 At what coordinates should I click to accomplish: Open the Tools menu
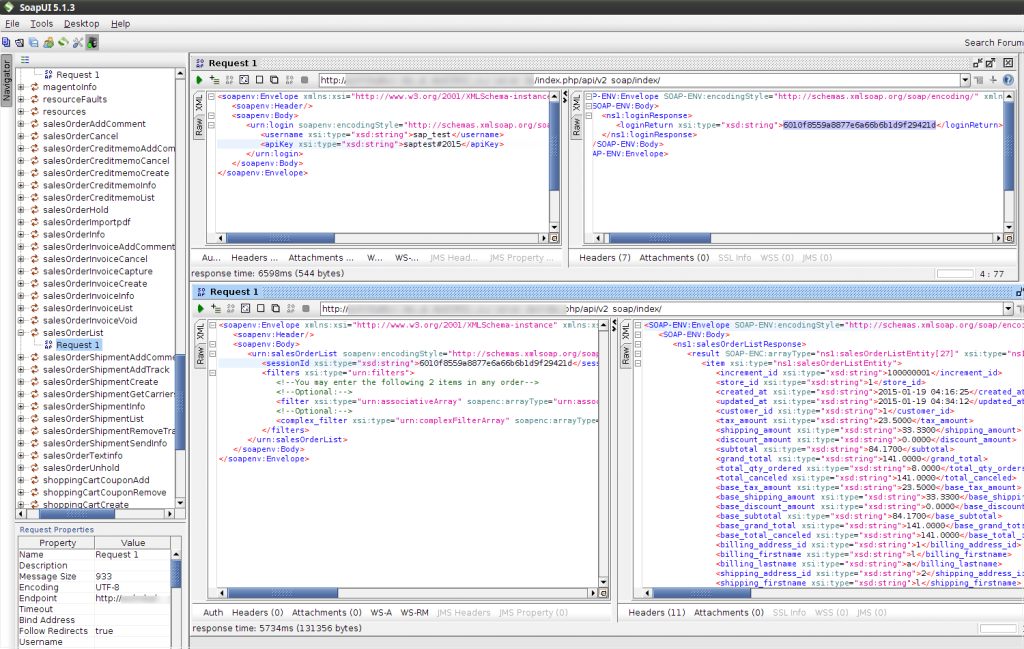point(40,23)
